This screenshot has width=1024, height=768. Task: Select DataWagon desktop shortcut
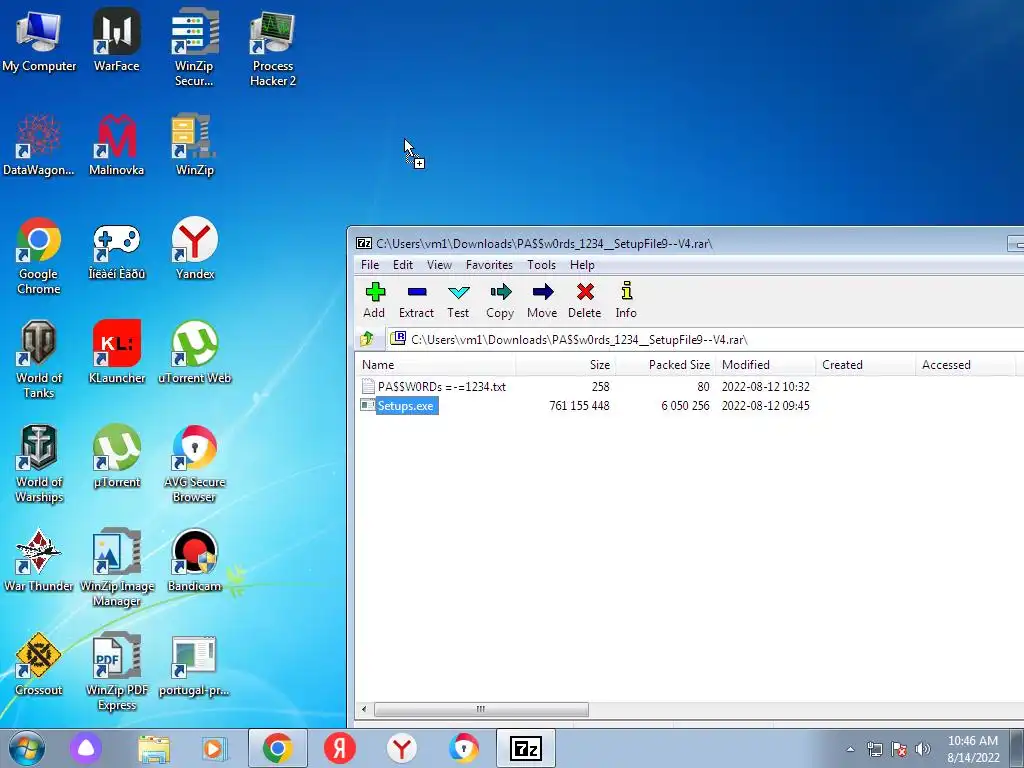(39, 145)
